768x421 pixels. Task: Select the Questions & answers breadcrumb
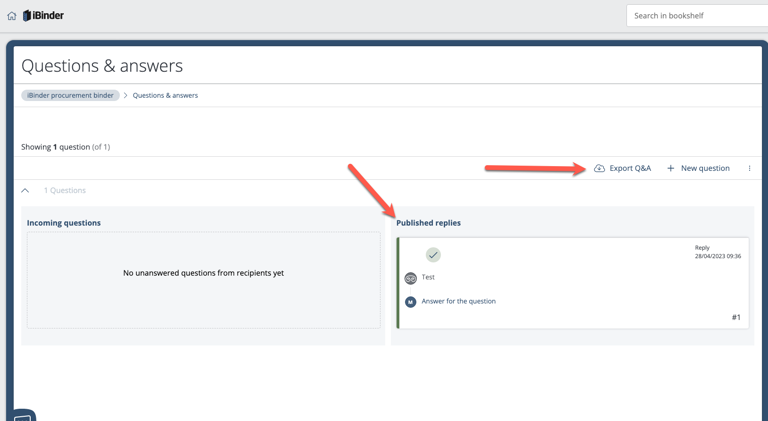tap(165, 96)
